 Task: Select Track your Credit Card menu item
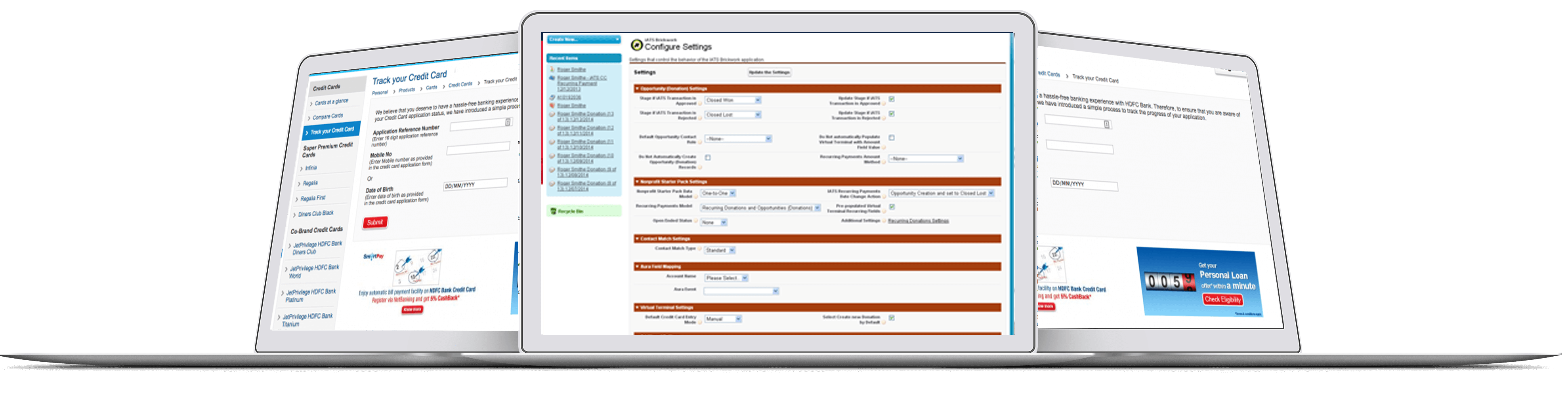(332, 131)
